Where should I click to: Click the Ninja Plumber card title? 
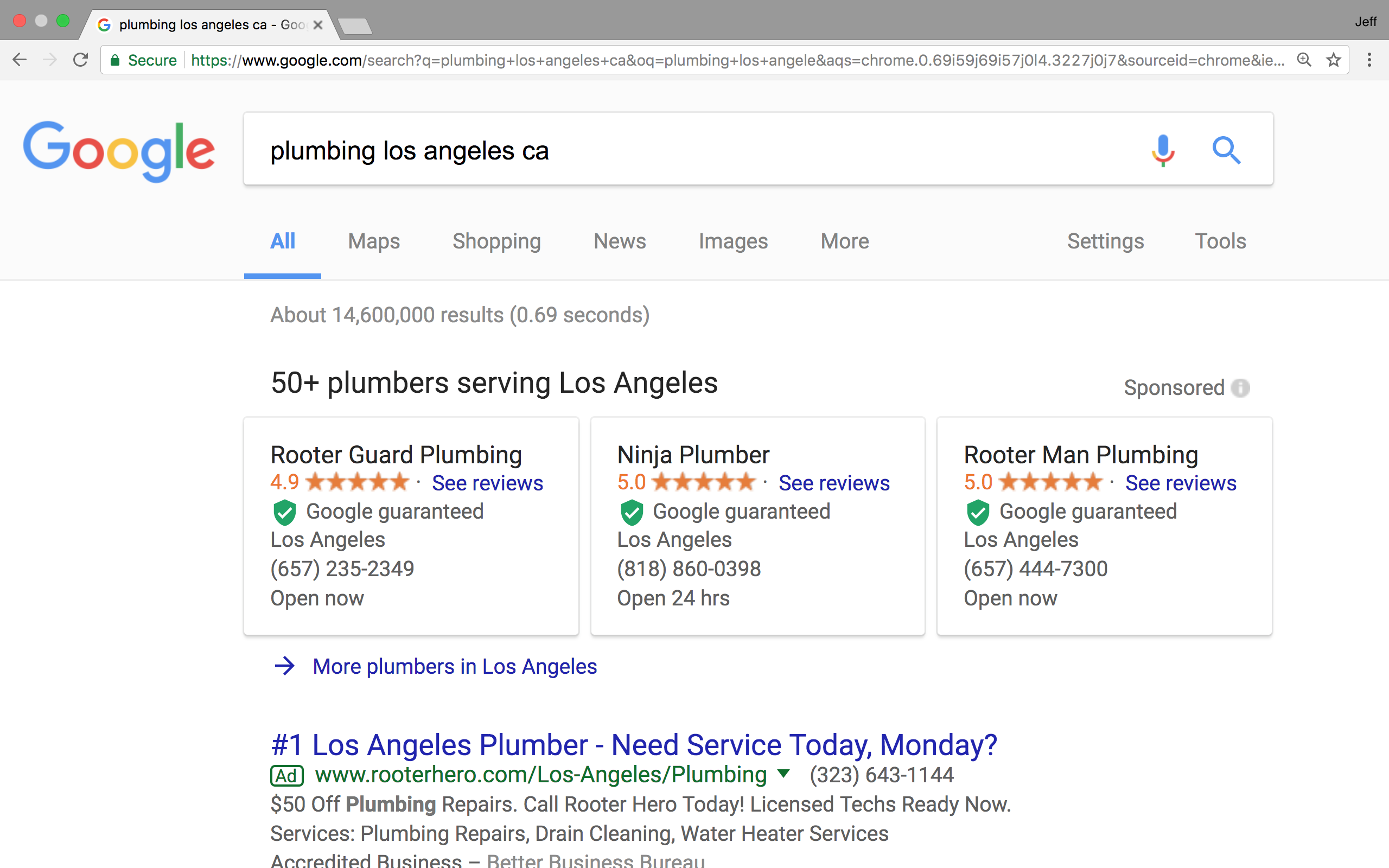[693, 455]
